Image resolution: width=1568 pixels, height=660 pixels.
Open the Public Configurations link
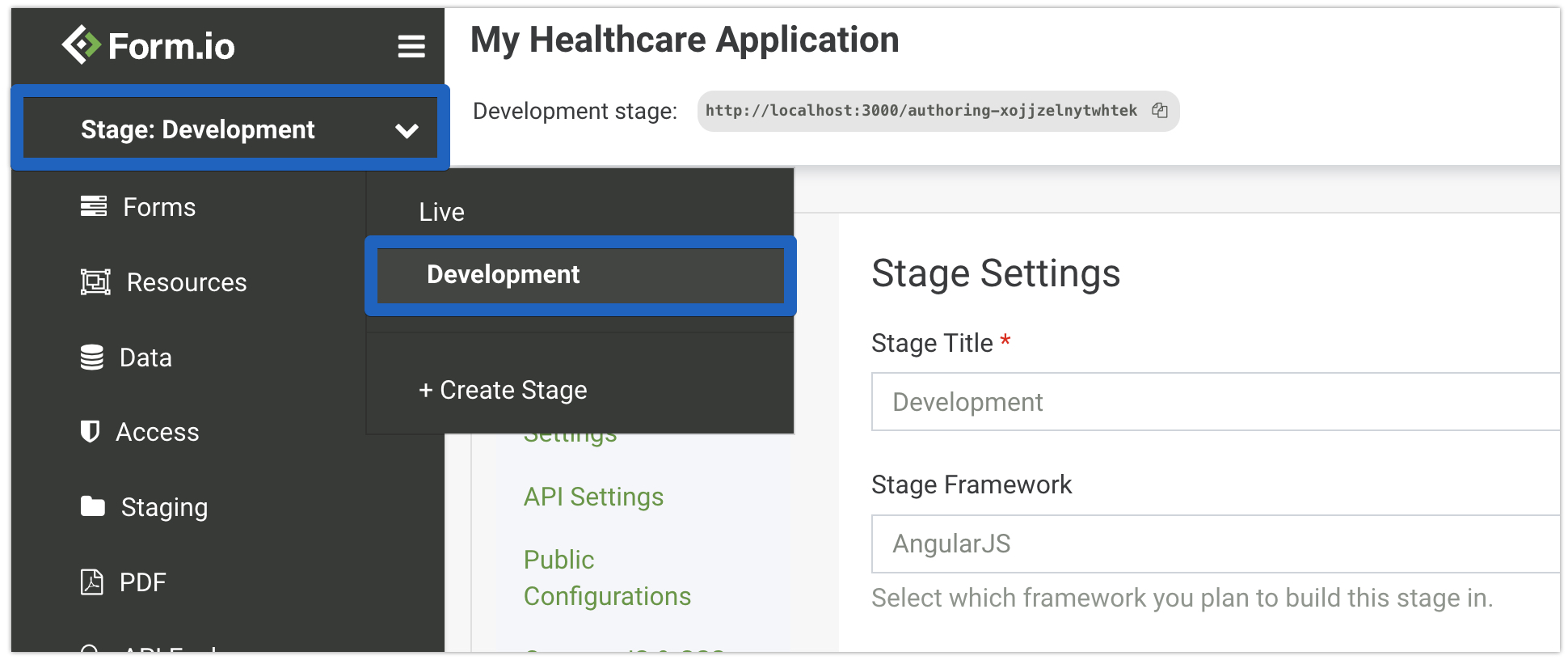606,577
